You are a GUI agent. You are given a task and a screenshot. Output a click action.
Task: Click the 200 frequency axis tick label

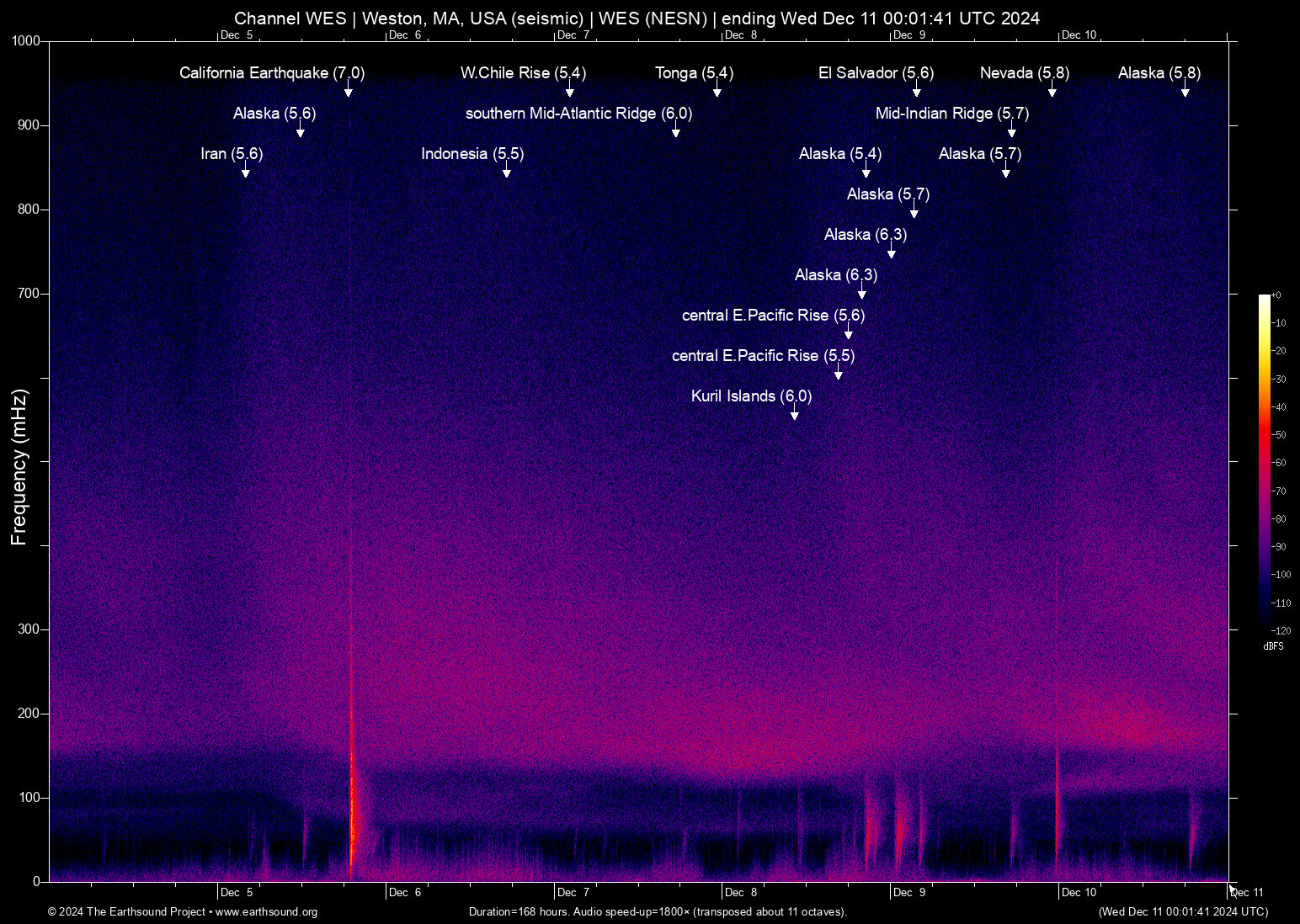pos(29,714)
